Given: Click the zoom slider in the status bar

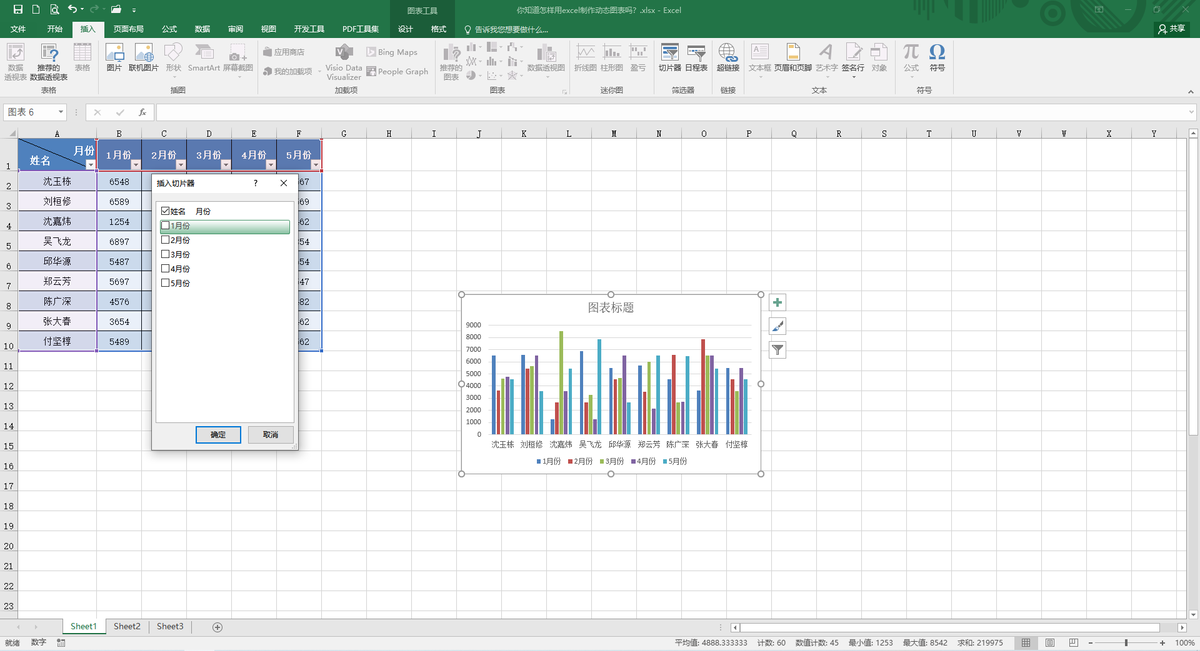Looking at the screenshot, I should 1126,643.
